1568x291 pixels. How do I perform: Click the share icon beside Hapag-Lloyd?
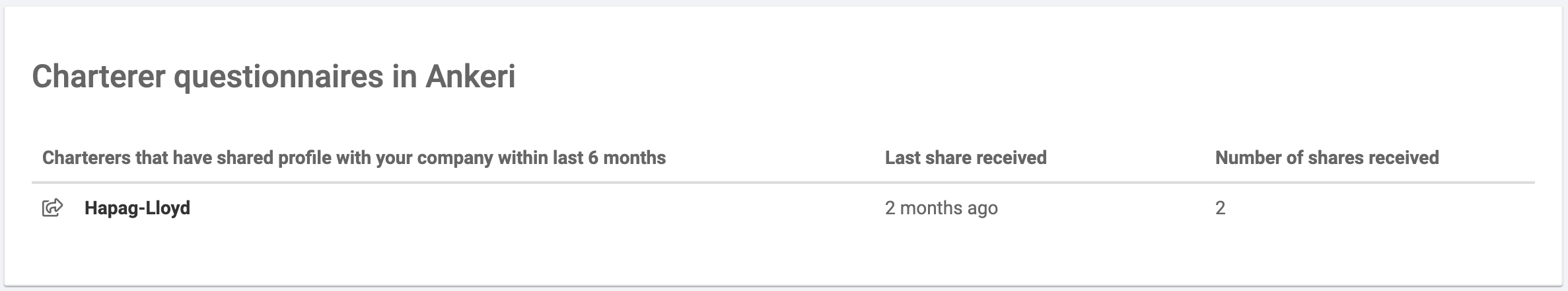click(x=52, y=208)
